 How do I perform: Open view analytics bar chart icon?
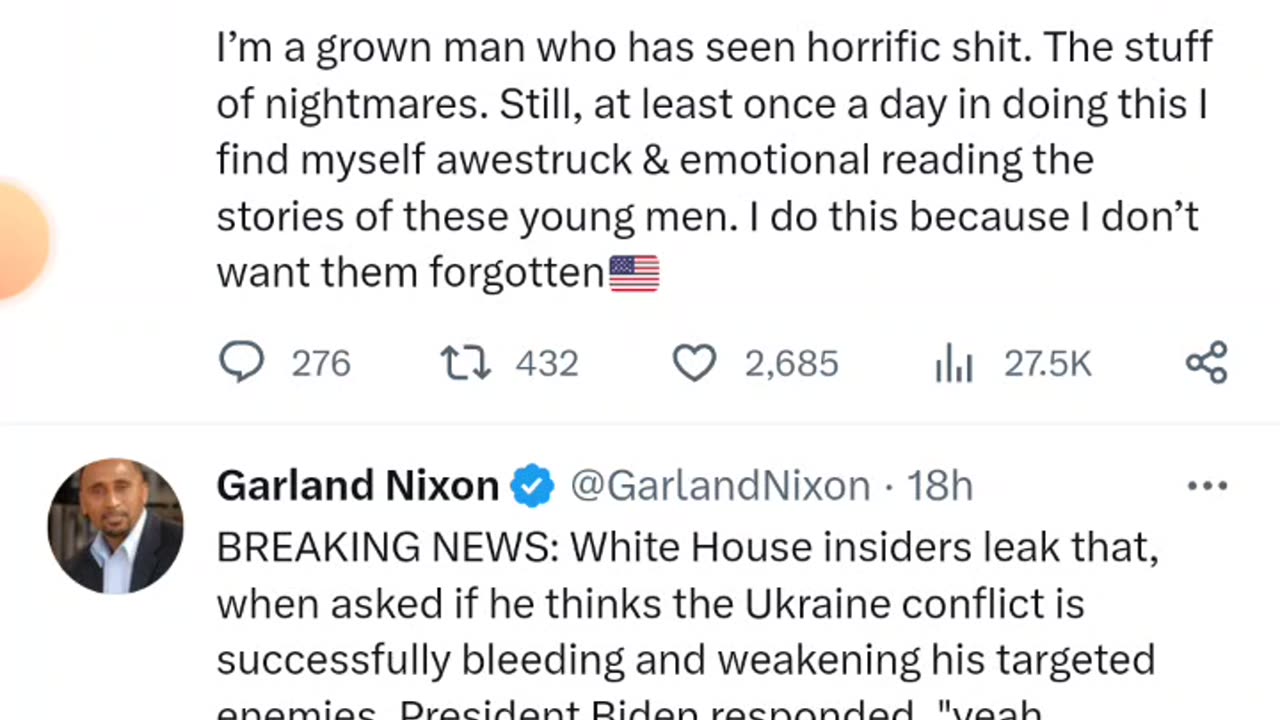pyautogui.click(x=953, y=365)
